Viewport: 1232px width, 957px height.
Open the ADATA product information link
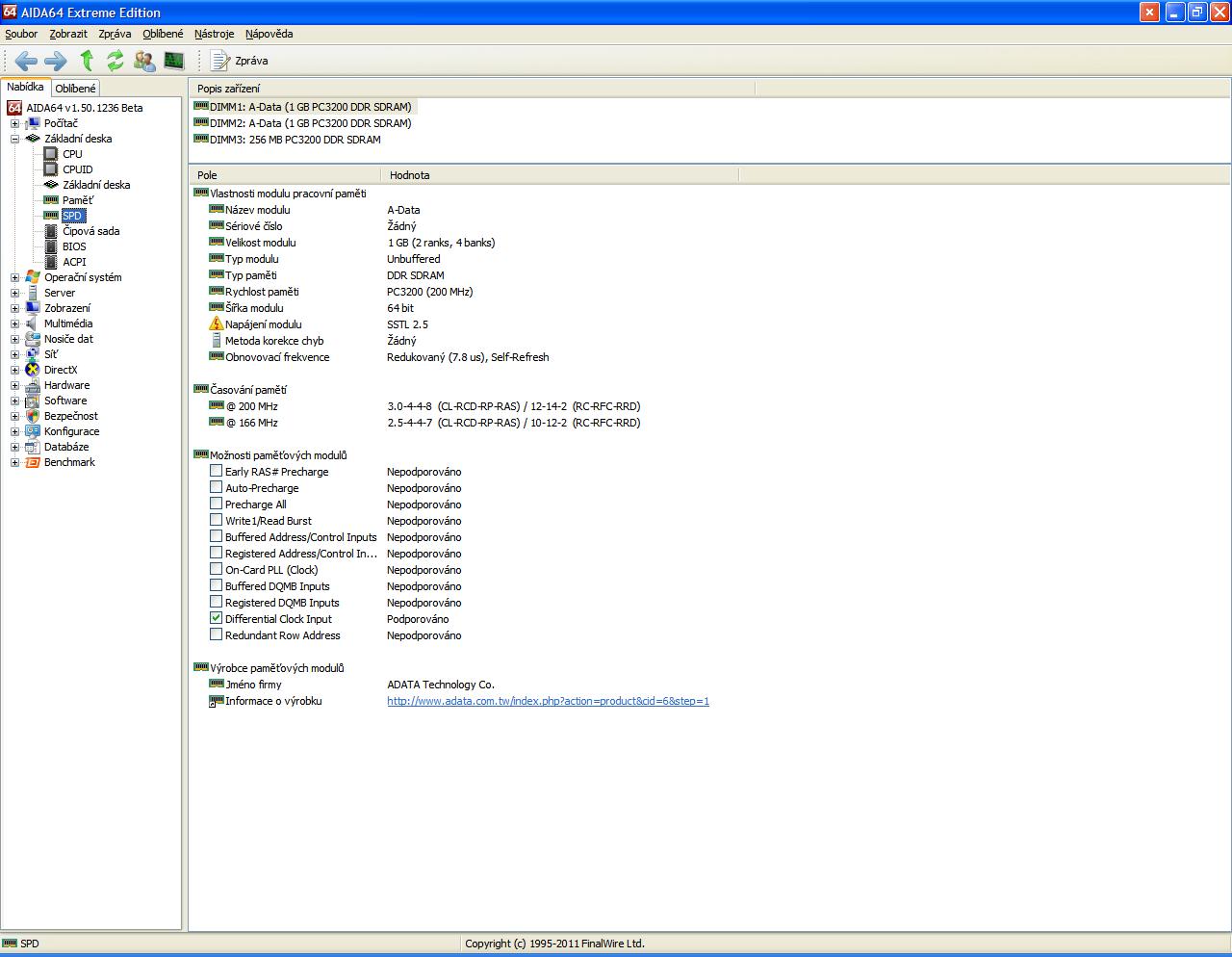click(x=548, y=701)
